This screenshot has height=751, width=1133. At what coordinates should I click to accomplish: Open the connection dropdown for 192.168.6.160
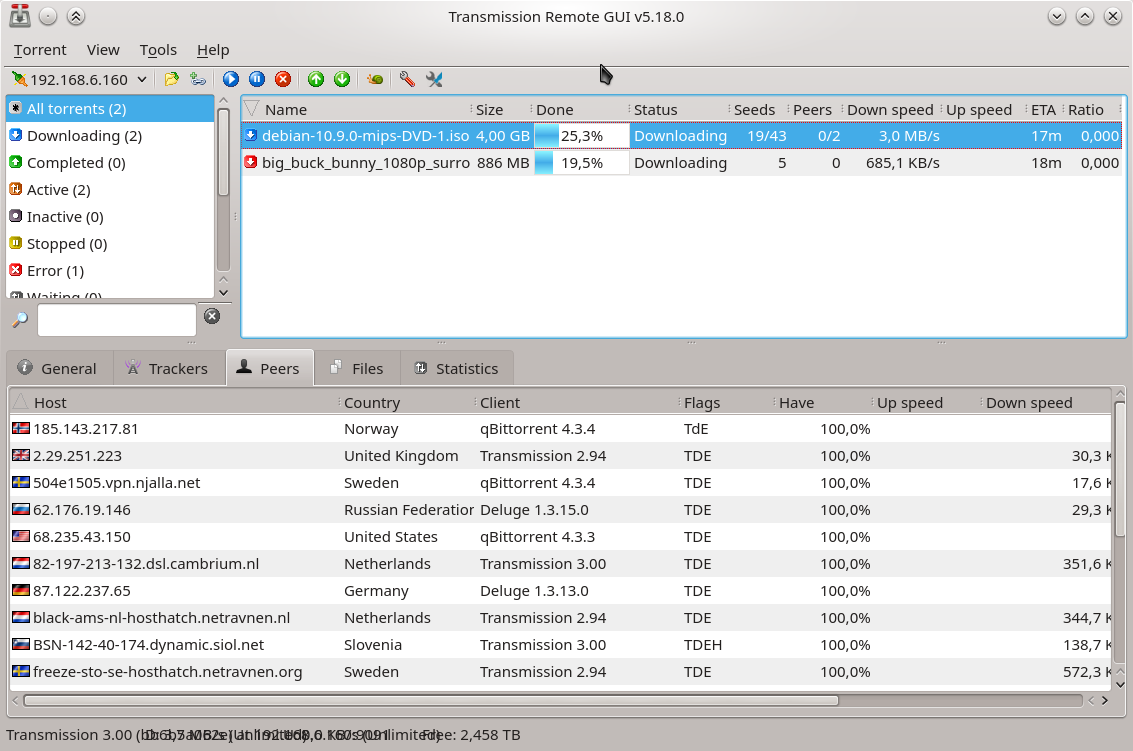(x=141, y=79)
